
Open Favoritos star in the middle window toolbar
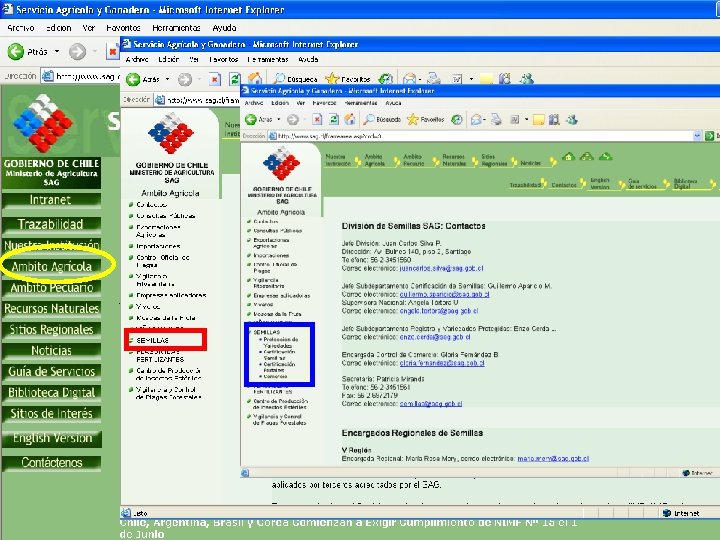coord(348,79)
